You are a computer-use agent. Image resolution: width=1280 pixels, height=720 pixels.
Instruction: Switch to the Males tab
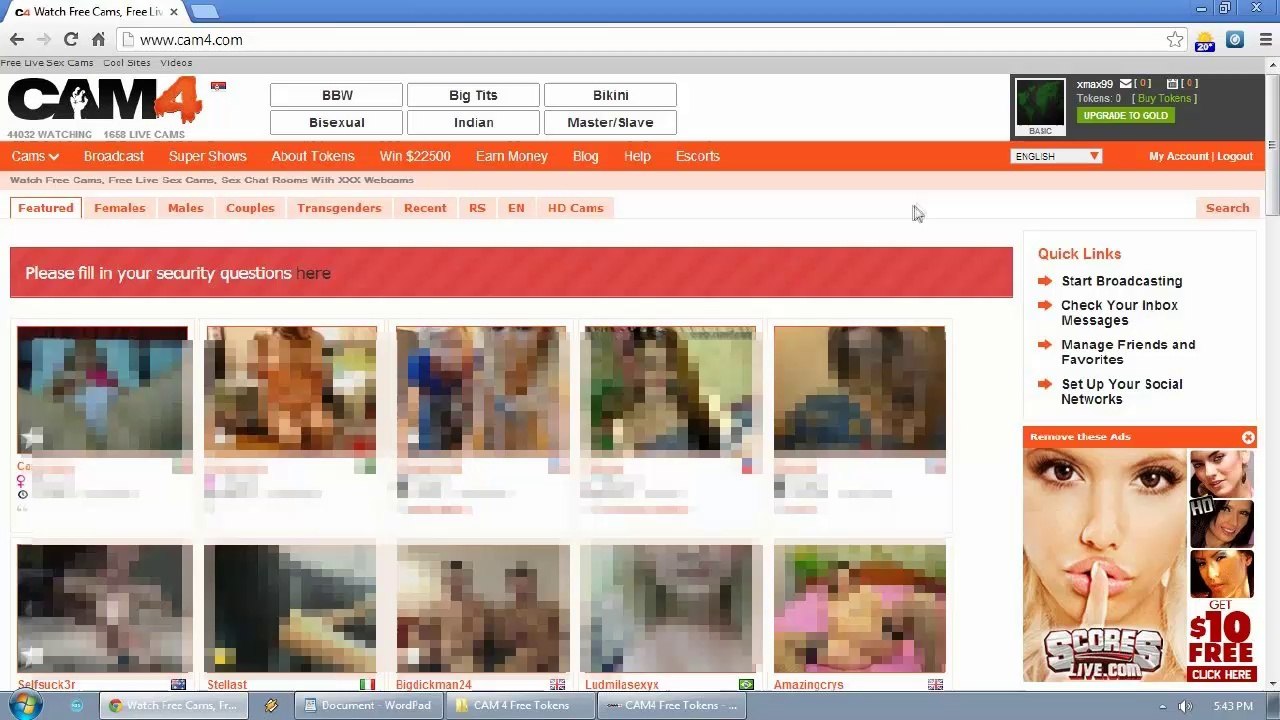pyautogui.click(x=186, y=208)
